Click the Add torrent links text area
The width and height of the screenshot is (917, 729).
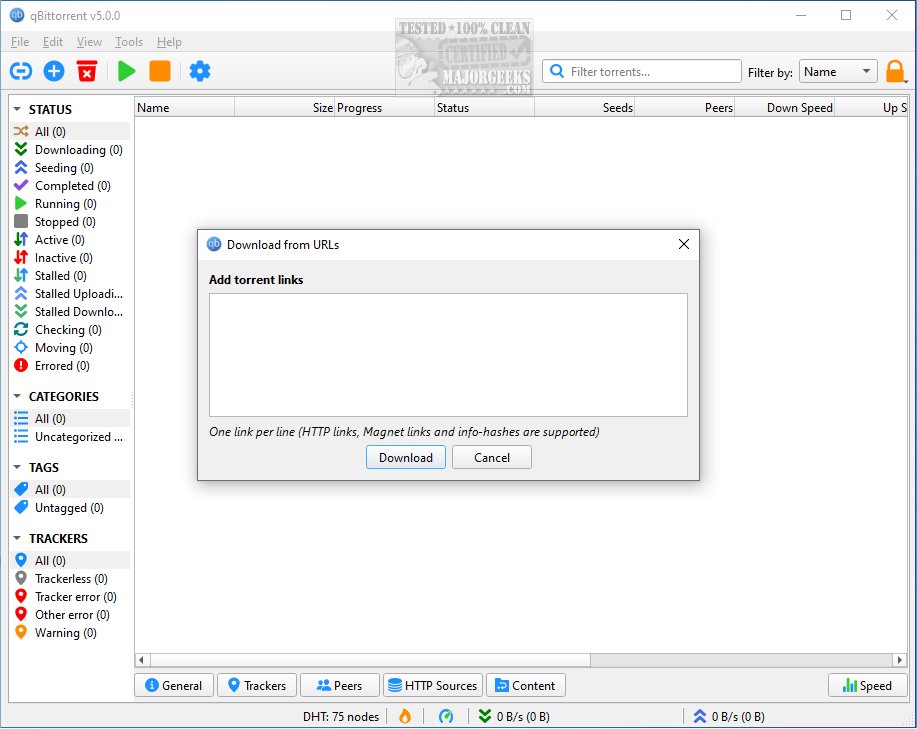pyautogui.click(x=449, y=355)
